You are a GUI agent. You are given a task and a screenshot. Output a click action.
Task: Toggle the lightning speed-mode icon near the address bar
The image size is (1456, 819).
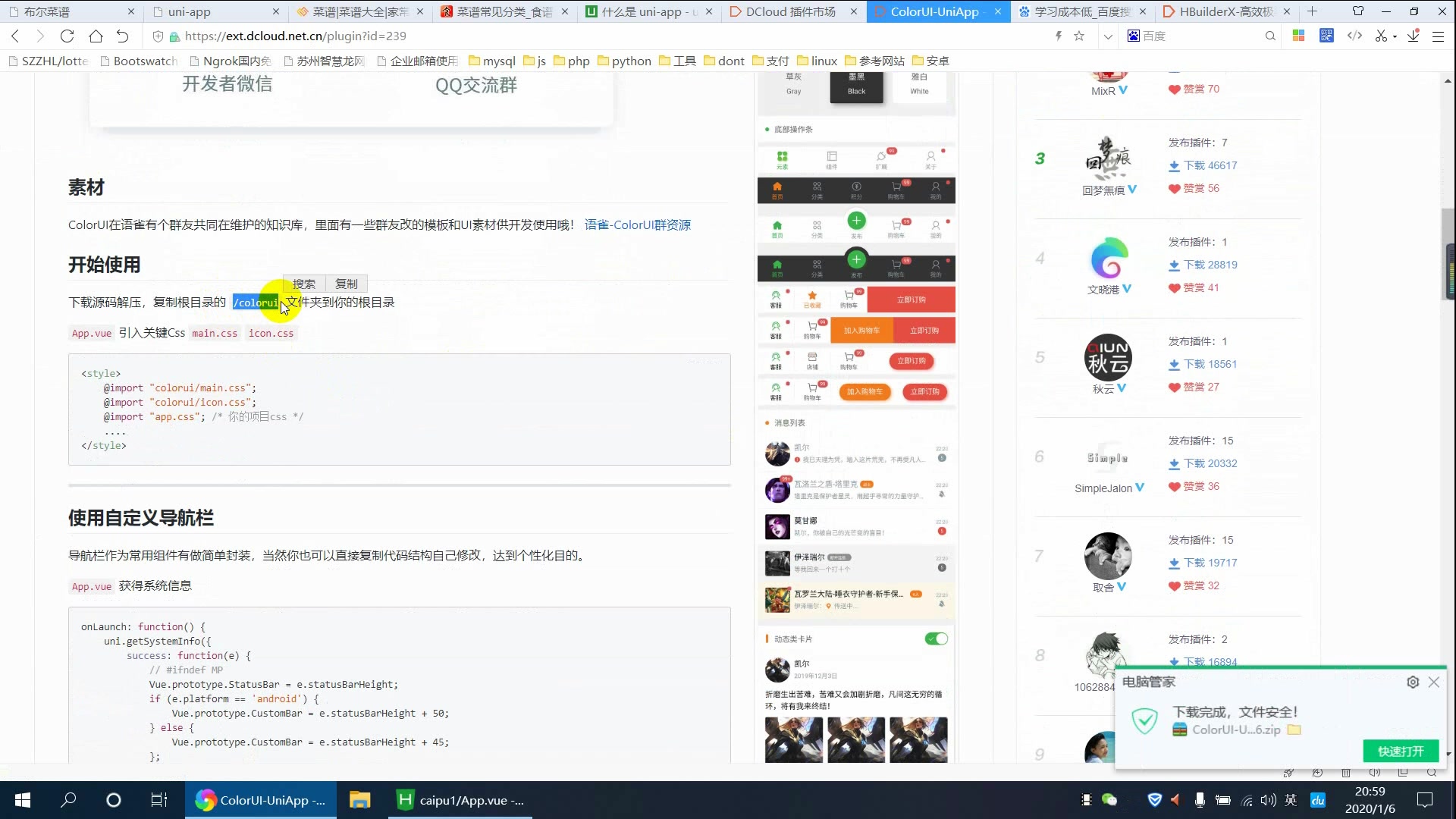(x=1059, y=36)
